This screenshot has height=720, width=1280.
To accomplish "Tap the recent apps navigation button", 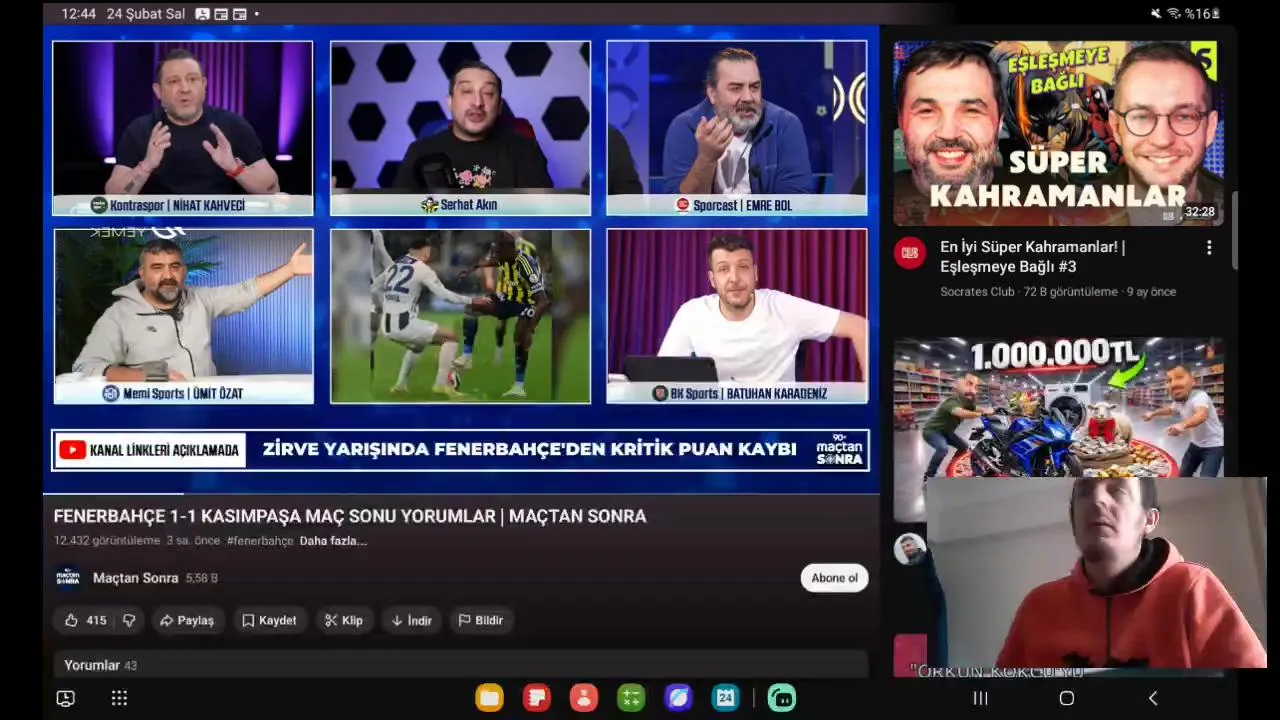I will (980, 698).
